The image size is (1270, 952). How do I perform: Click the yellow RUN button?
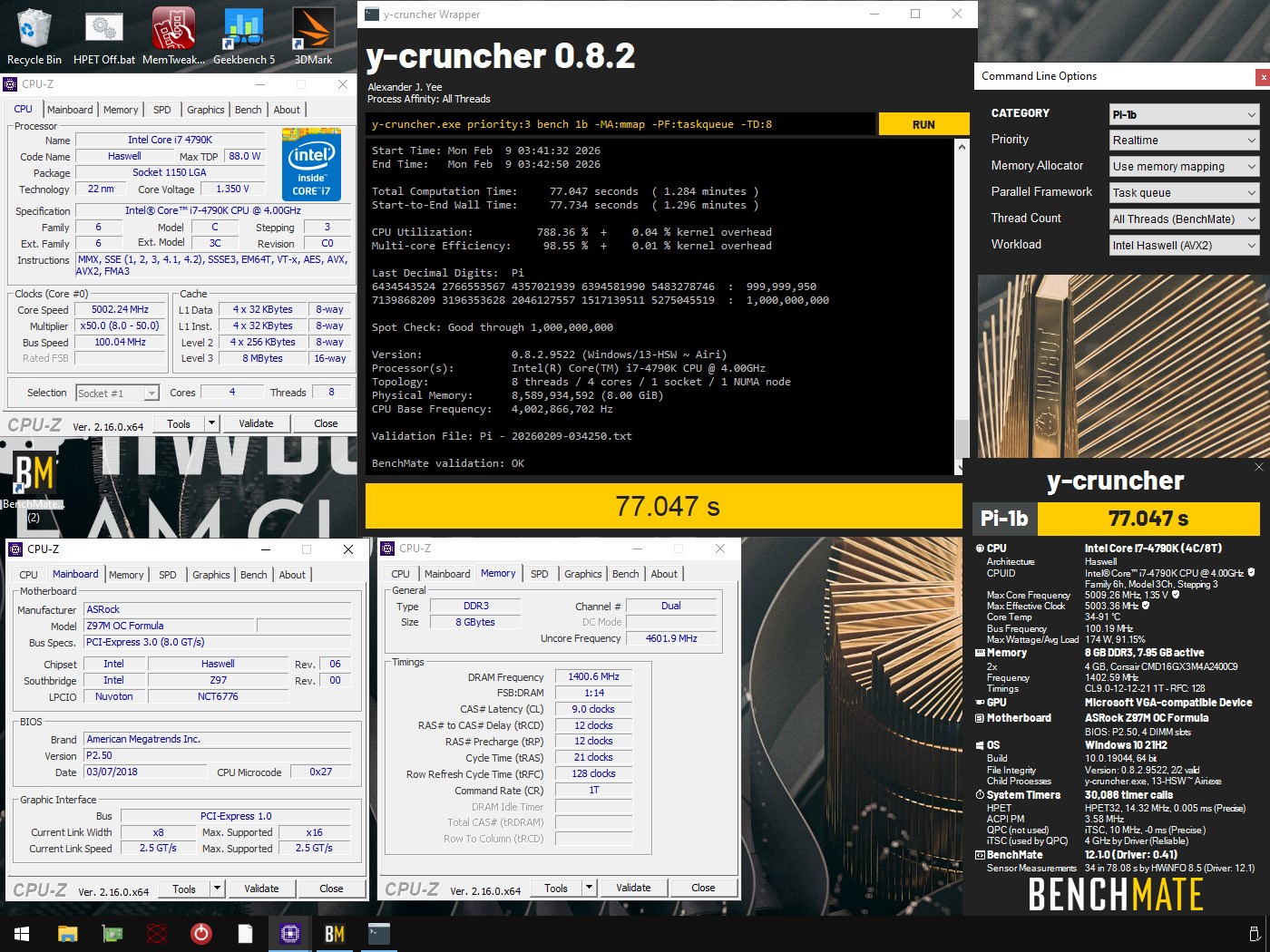pos(923,124)
